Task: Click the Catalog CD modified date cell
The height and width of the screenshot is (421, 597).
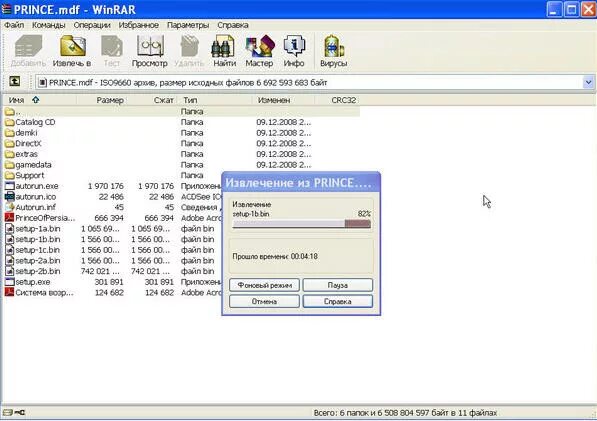Action: [284, 122]
